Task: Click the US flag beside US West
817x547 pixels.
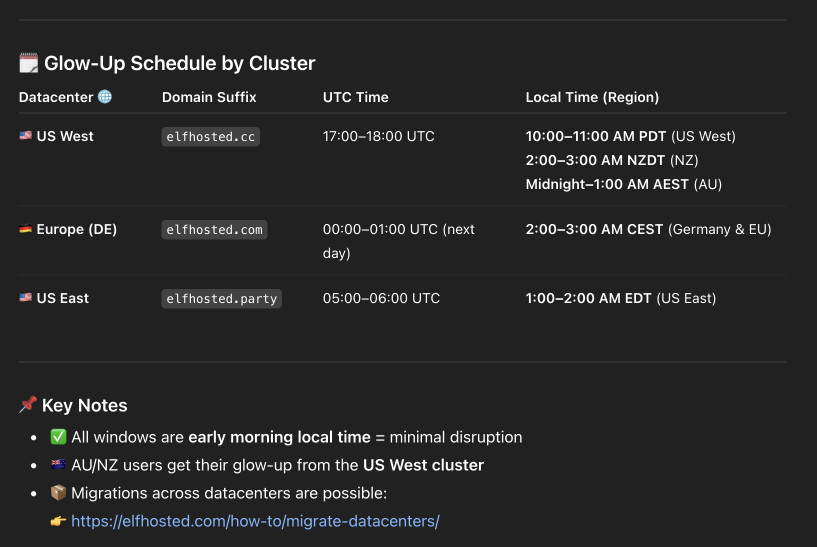Action: 26,135
